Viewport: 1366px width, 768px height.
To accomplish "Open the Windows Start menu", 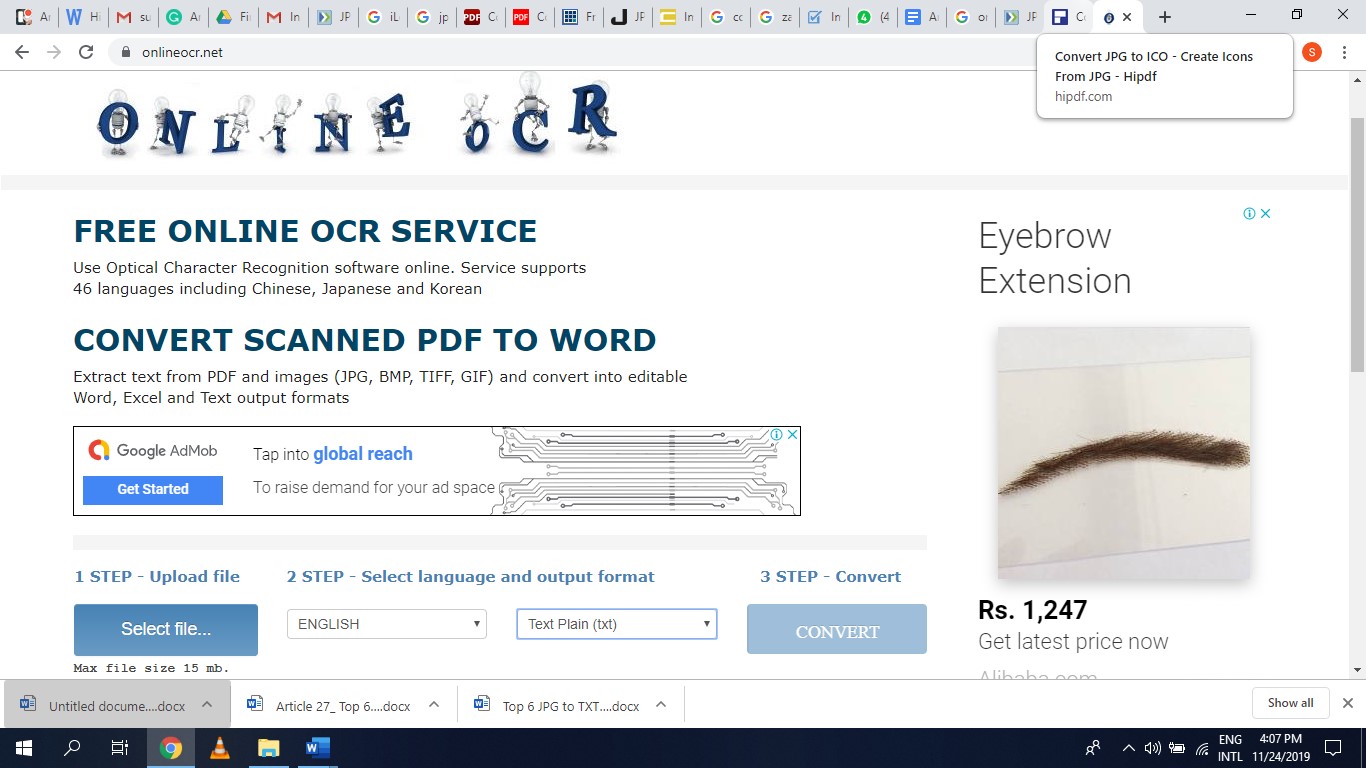I will [x=23, y=748].
